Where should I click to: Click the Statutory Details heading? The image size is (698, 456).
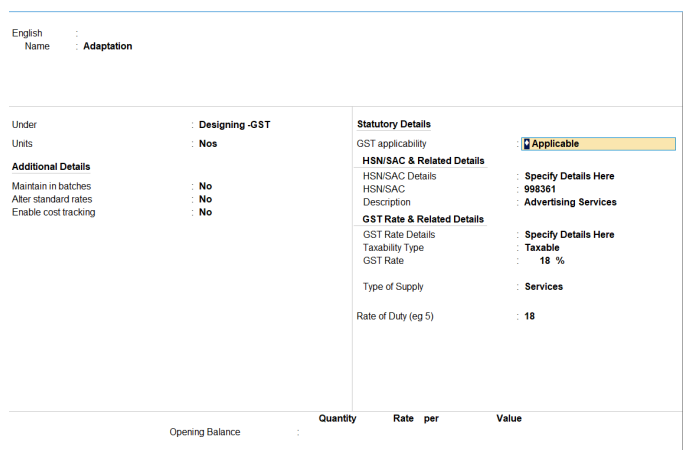[x=394, y=124]
